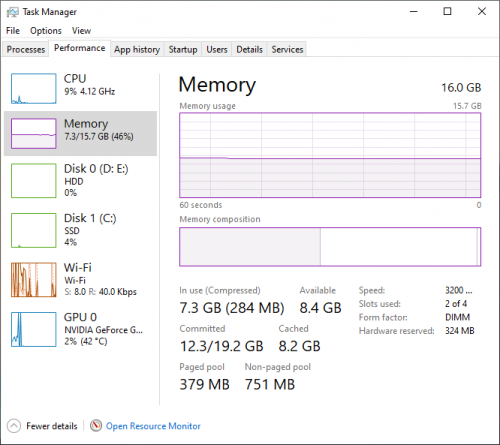
Task: Minimize the Task Manager window
Action: tap(414, 12)
